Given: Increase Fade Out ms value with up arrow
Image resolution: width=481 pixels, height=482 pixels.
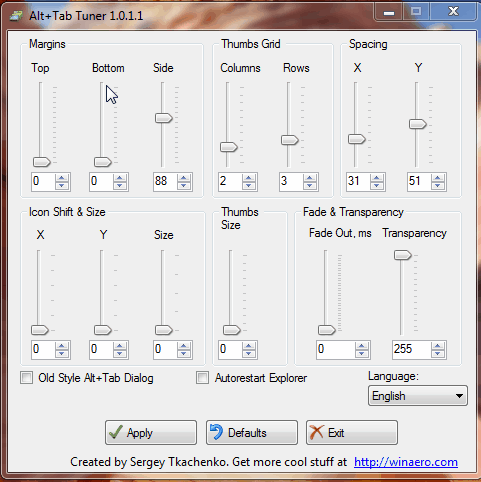Looking at the screenshot, I should coord(362,346).
